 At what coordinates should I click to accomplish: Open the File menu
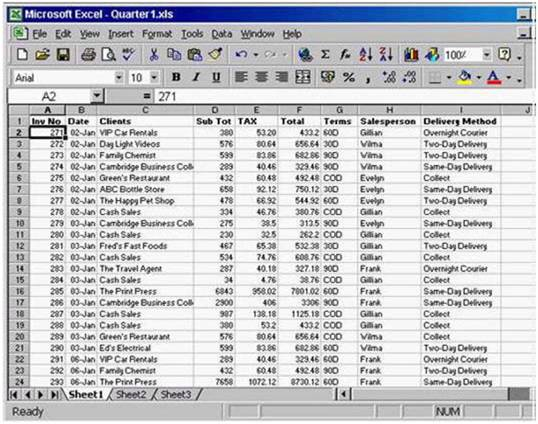pos(39,34)
